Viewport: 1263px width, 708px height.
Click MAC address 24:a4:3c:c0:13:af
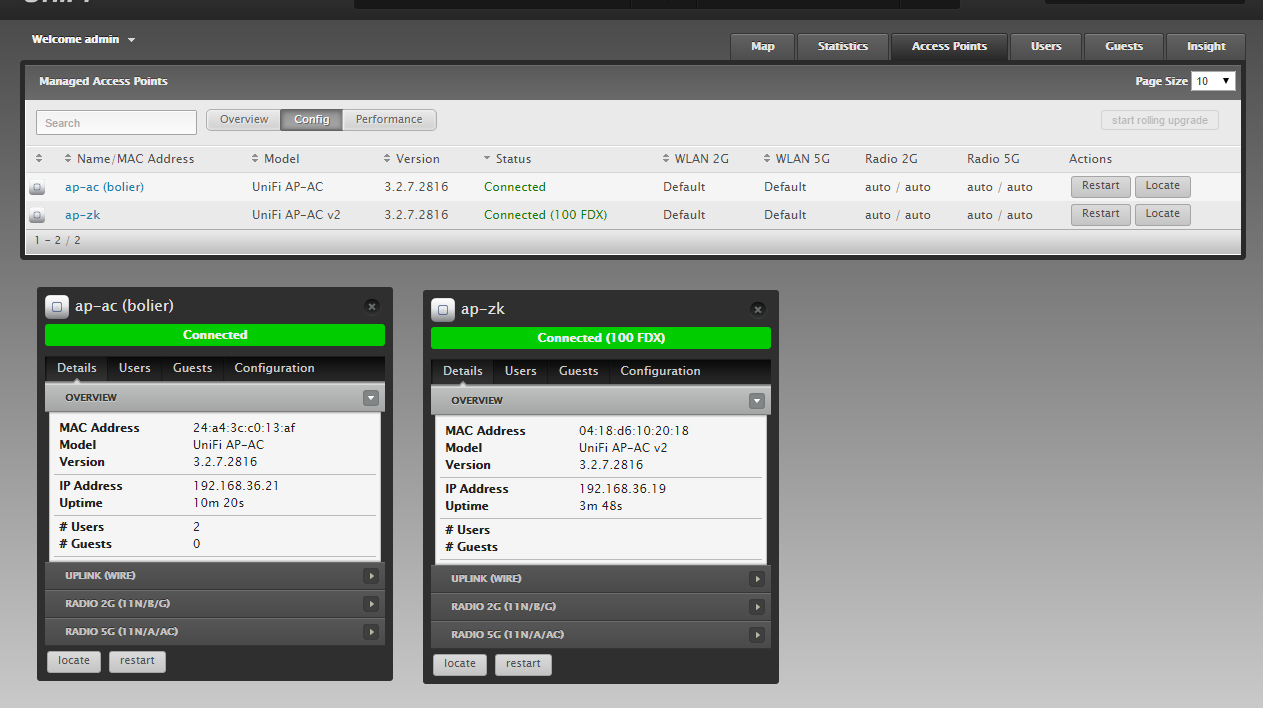coord(244,428)
